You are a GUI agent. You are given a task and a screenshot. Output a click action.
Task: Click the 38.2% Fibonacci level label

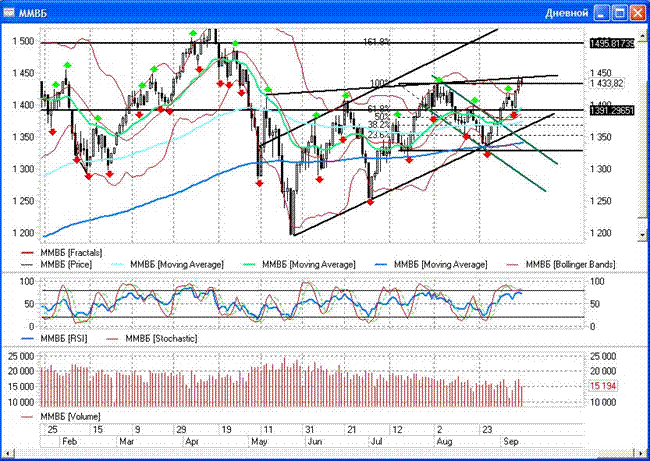(x=379, y=125)
